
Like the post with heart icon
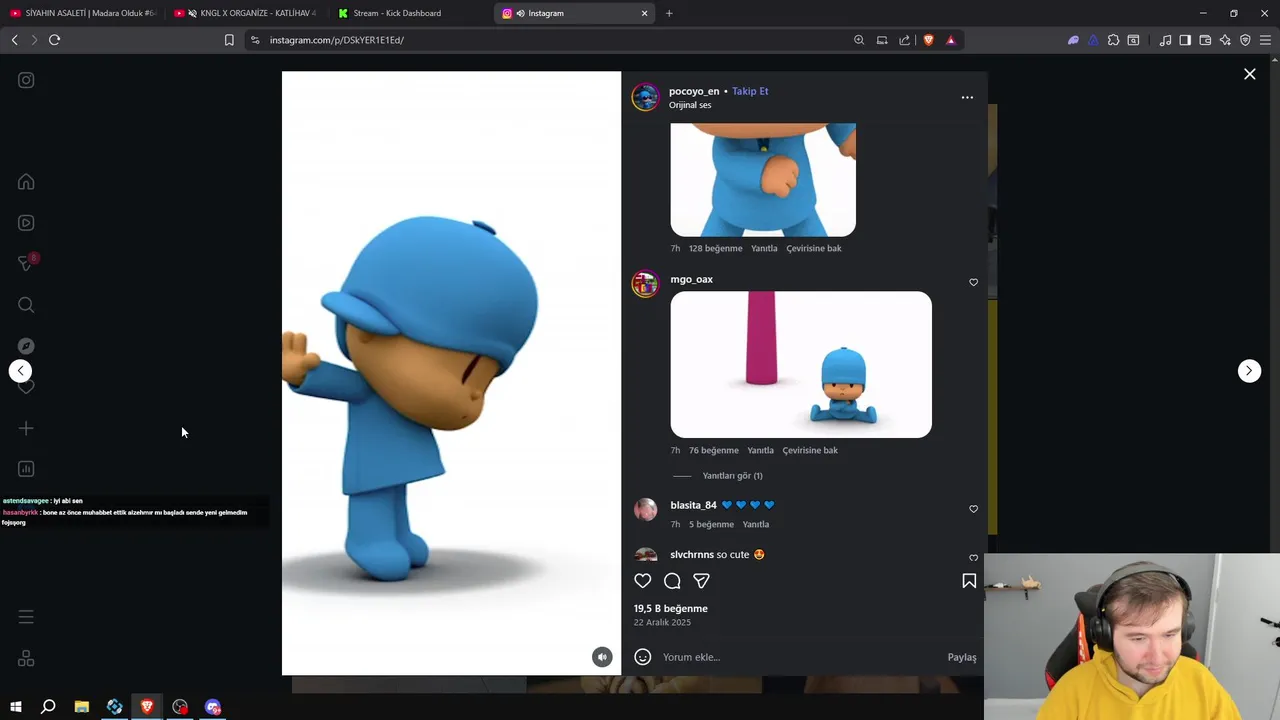[643, 581]
